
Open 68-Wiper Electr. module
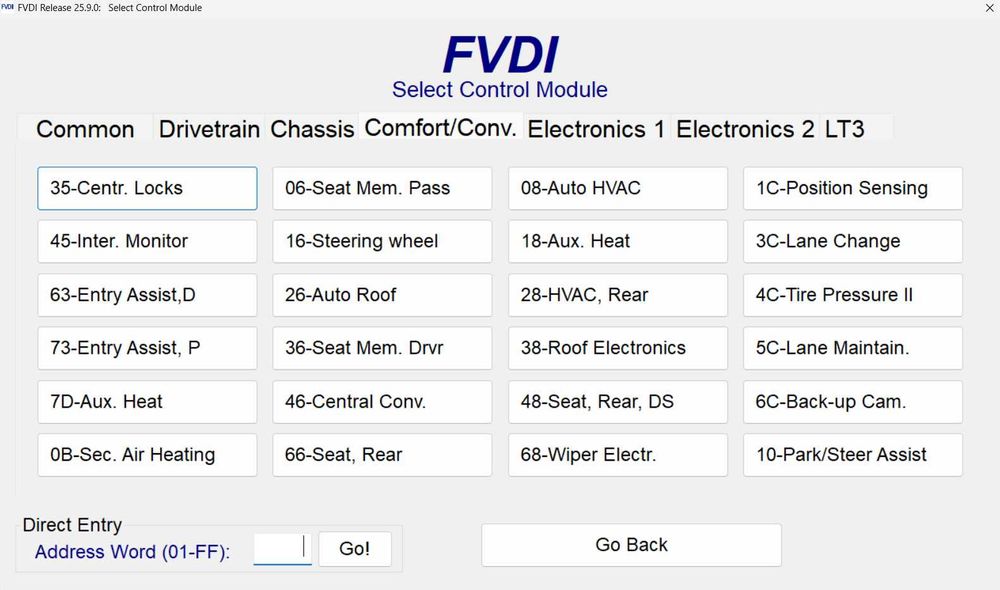(617, 455)
